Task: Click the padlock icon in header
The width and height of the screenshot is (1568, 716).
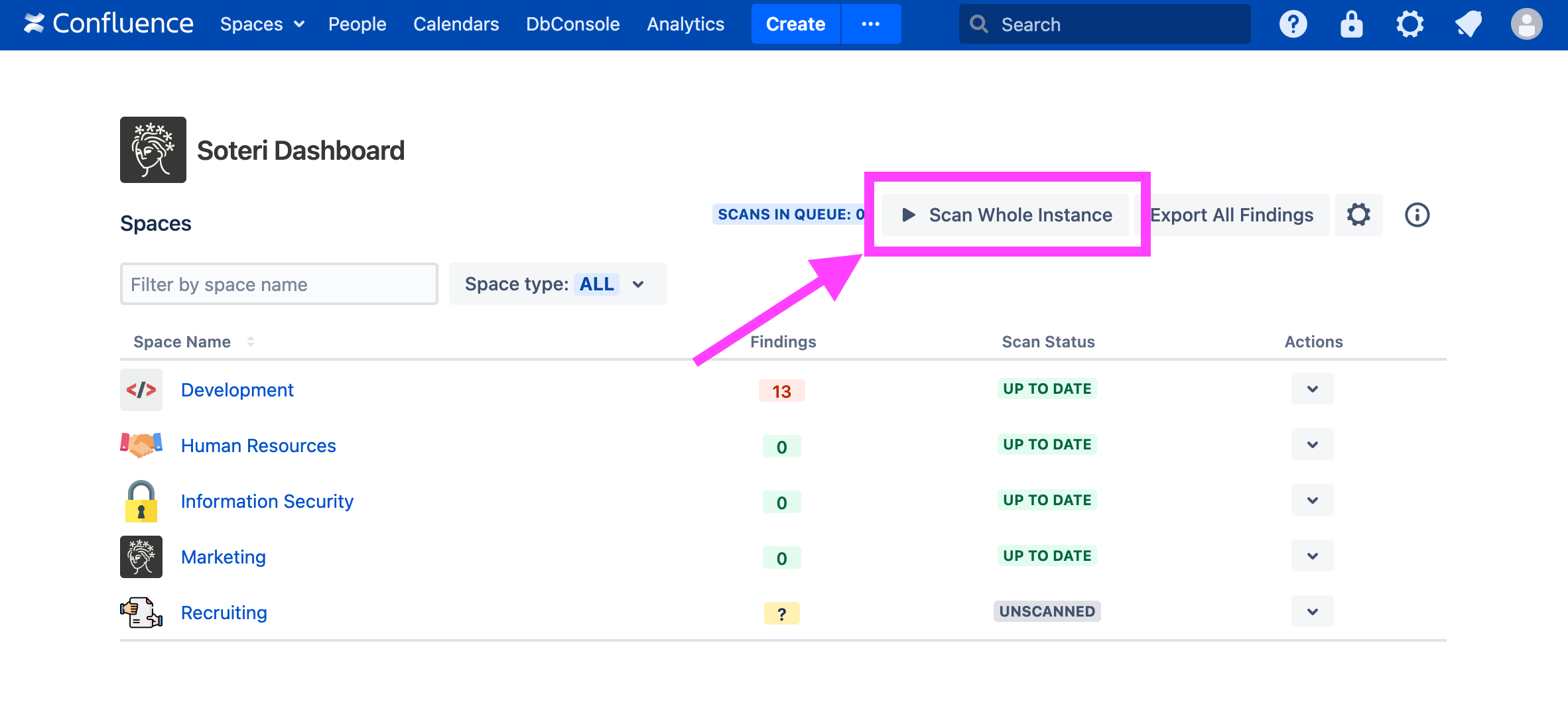Action: (x=1351, y=25)
